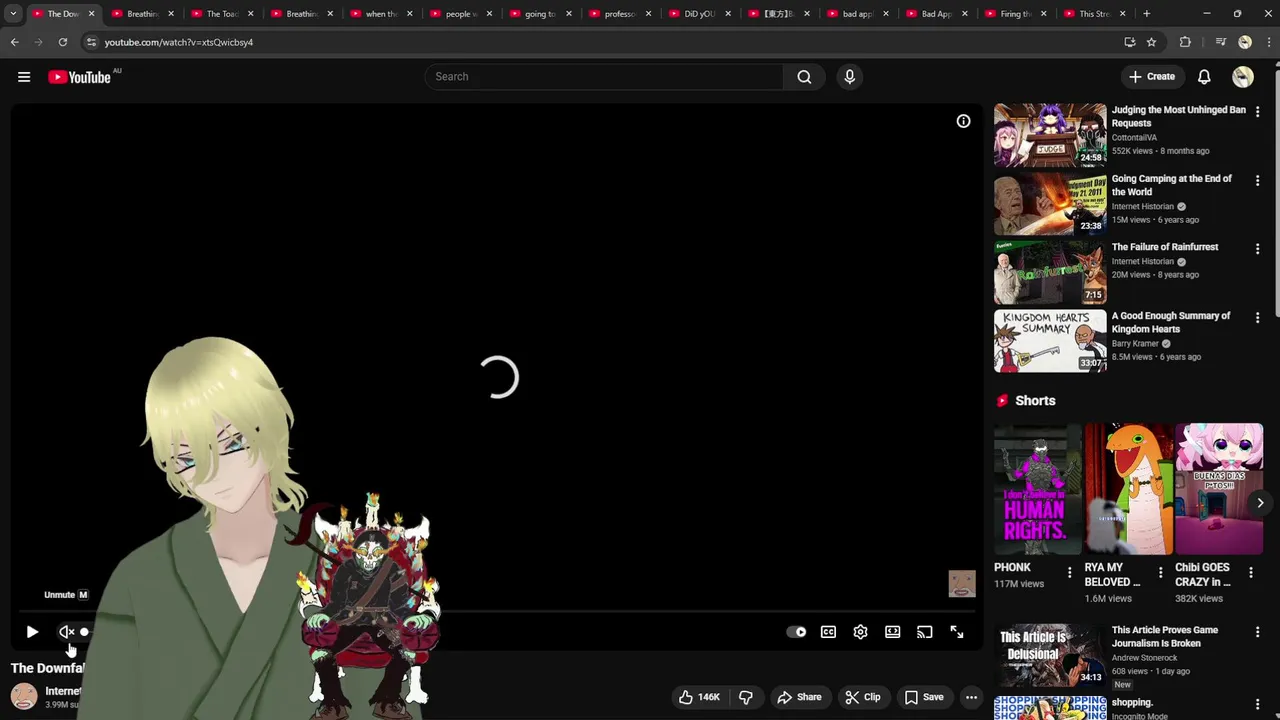Dislike the video
Viewport: 1280px width, 720px height.
pyautogui.click(x=746, y=697)
